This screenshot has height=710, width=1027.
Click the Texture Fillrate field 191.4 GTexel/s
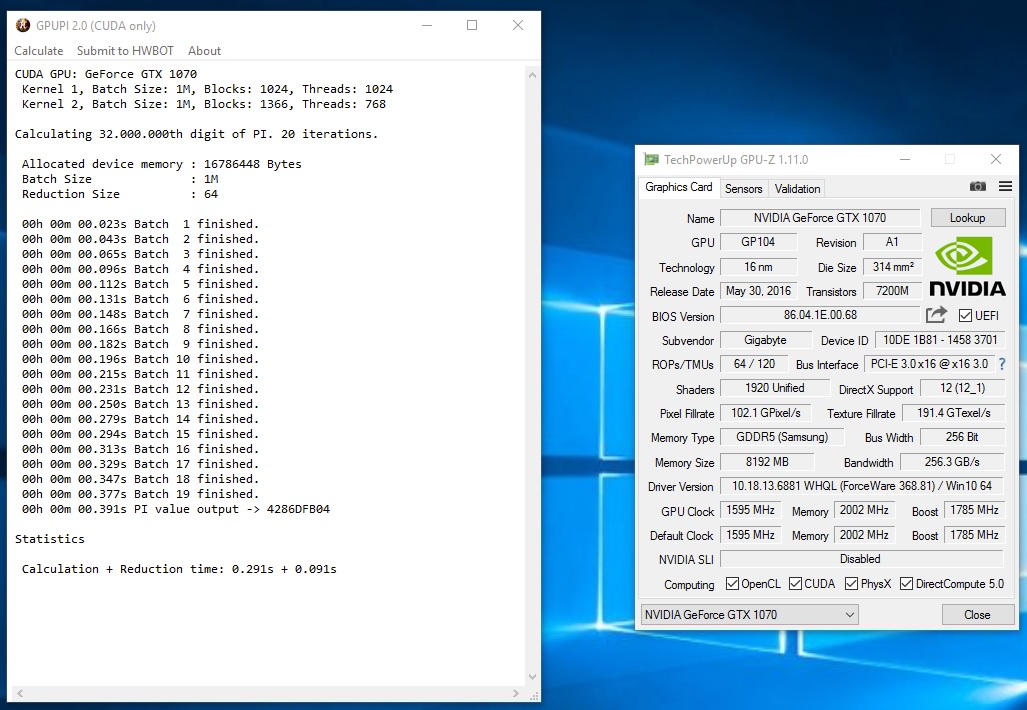pos(953,413)
